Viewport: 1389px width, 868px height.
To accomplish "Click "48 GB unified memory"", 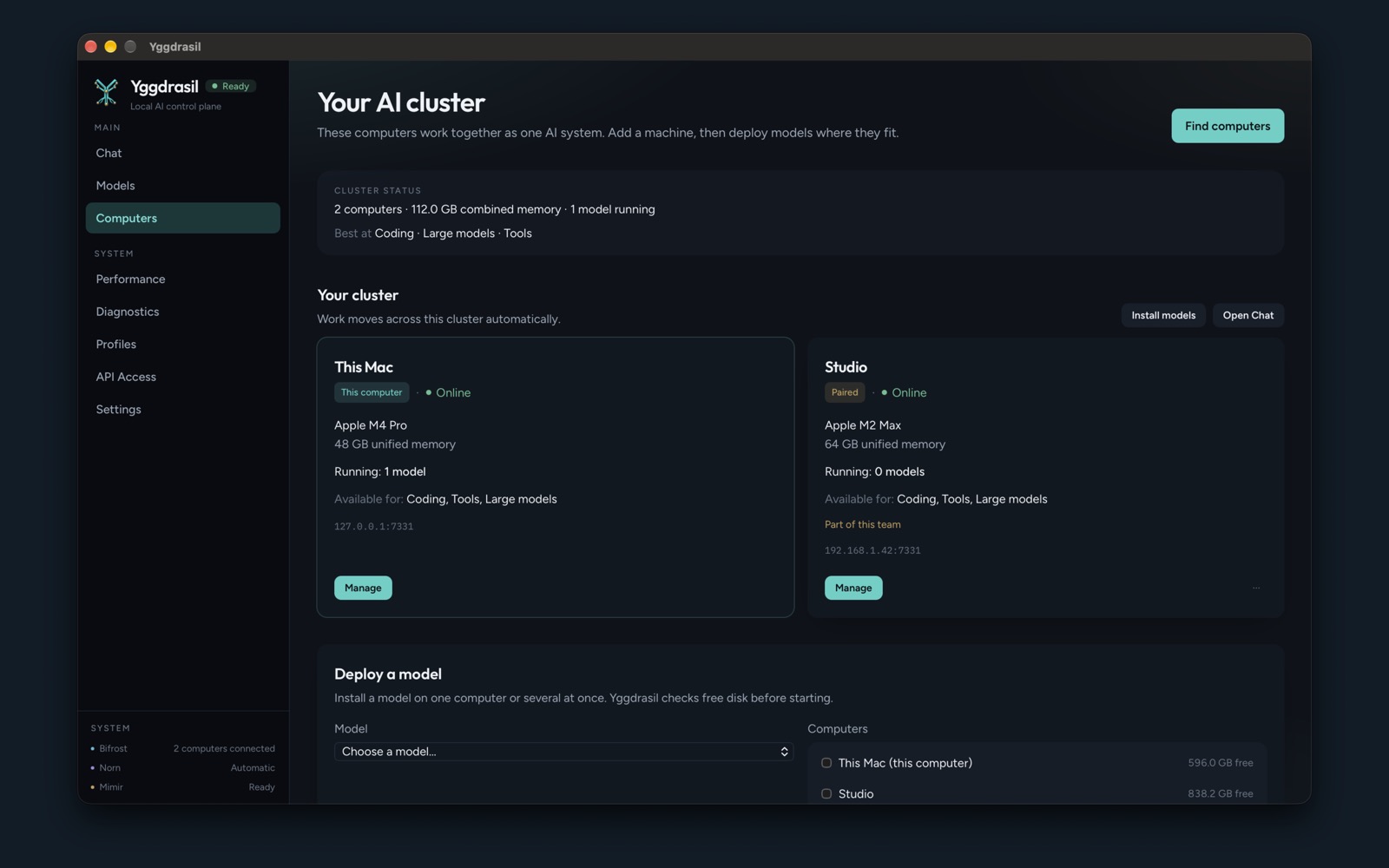I will (x=395, y=444).
